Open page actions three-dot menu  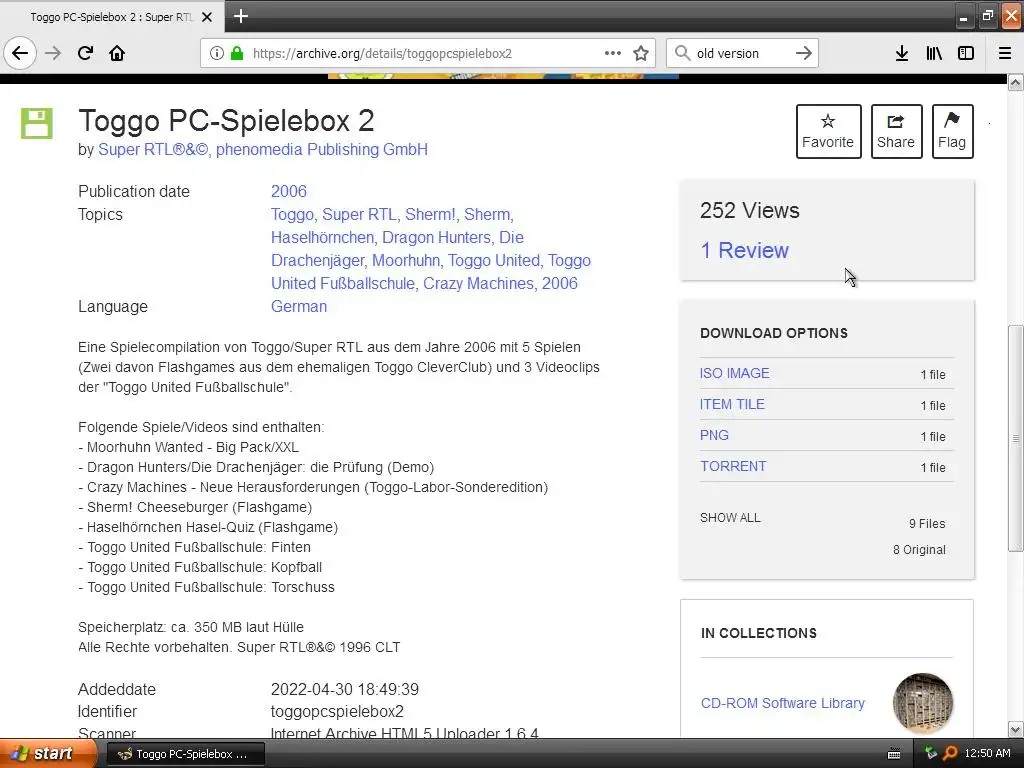point(613,53)
